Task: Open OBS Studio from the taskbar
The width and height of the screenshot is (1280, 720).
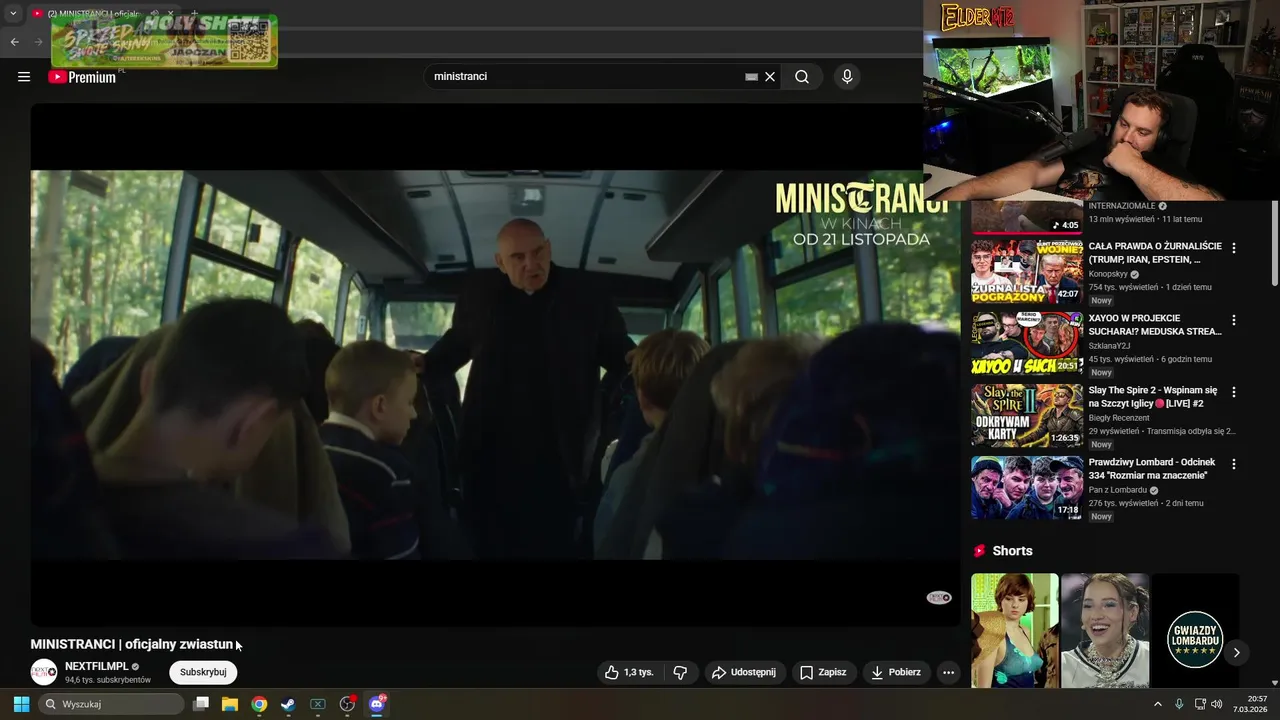Action: tap(347, 704)
